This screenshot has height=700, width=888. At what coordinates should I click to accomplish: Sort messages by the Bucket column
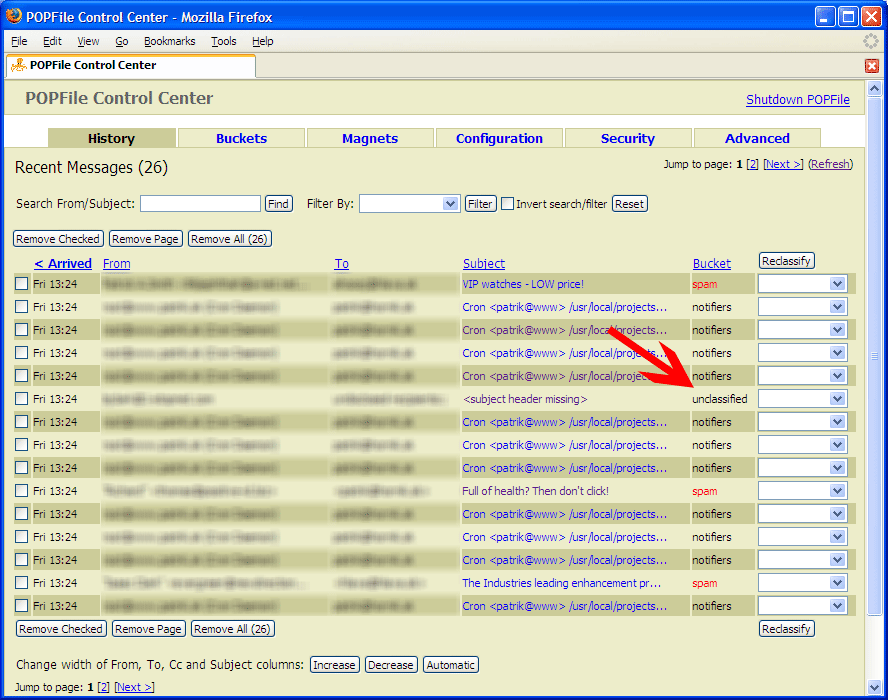pos(712,264)
